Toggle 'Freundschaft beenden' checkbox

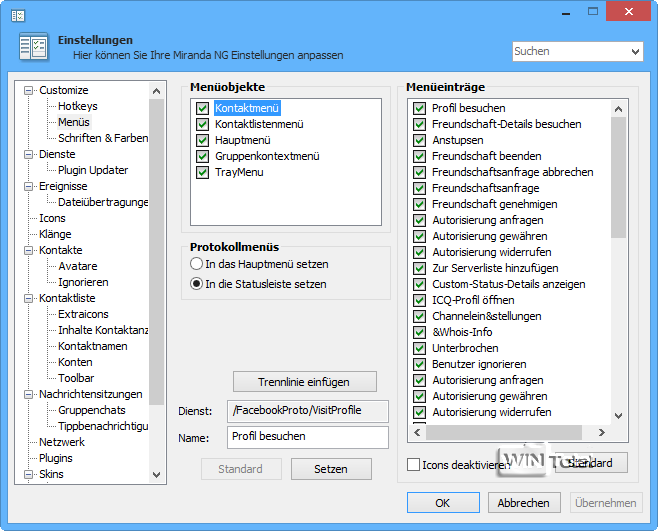419,156
